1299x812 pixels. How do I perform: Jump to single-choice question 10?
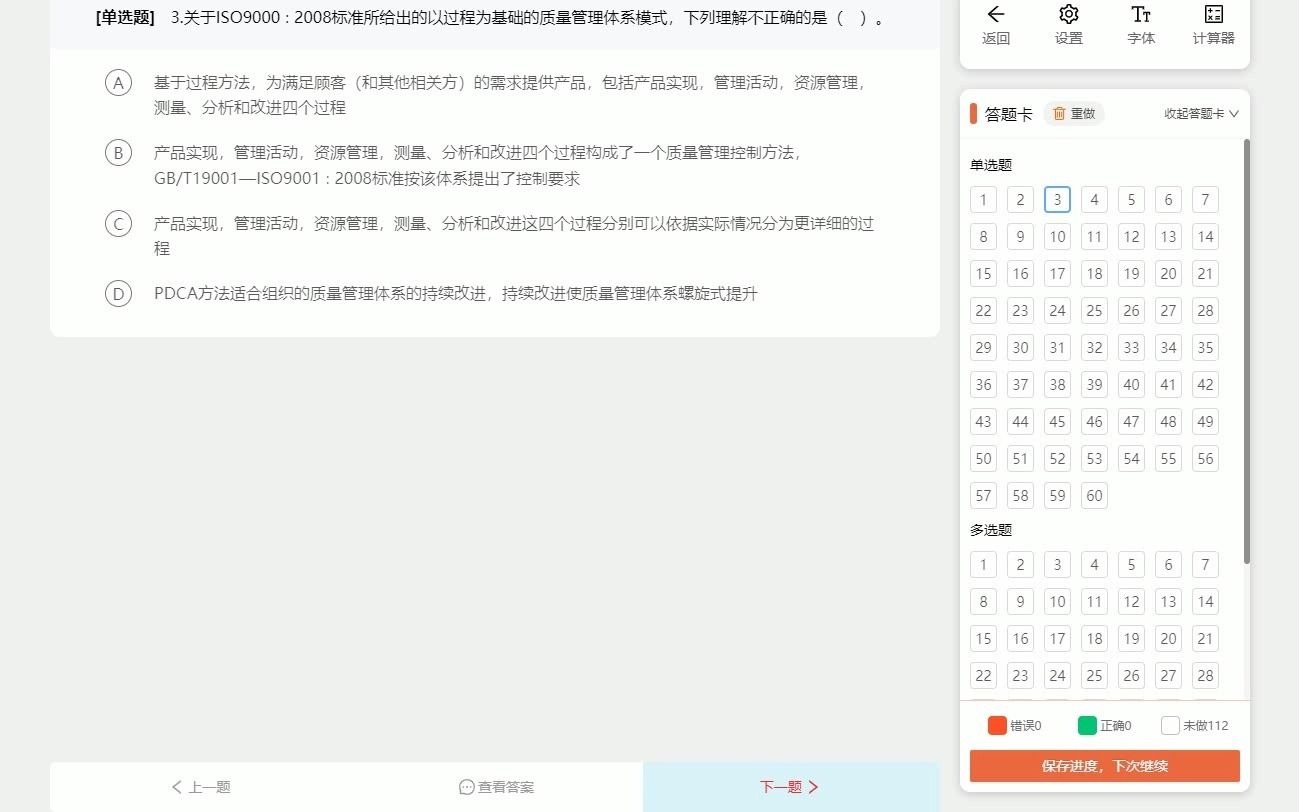1057,236
